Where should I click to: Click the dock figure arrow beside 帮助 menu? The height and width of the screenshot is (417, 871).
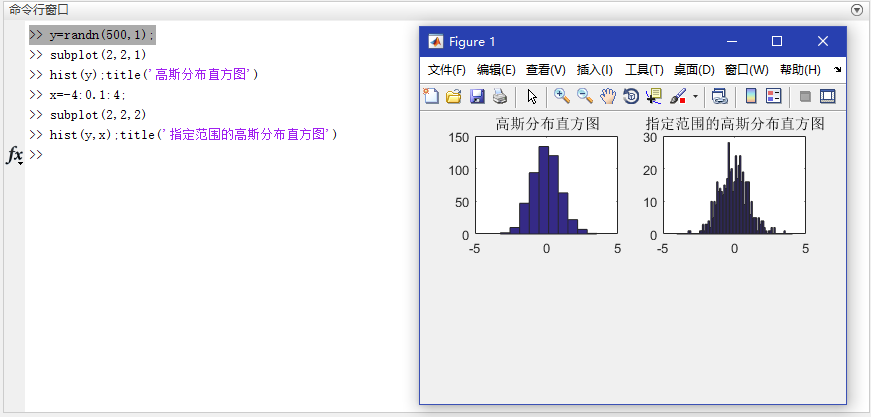pos(837,70)
